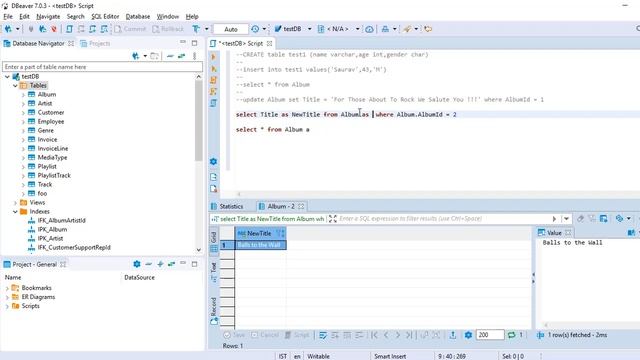Click the navigator vertical scrollbar

click(x=199, y=120)
